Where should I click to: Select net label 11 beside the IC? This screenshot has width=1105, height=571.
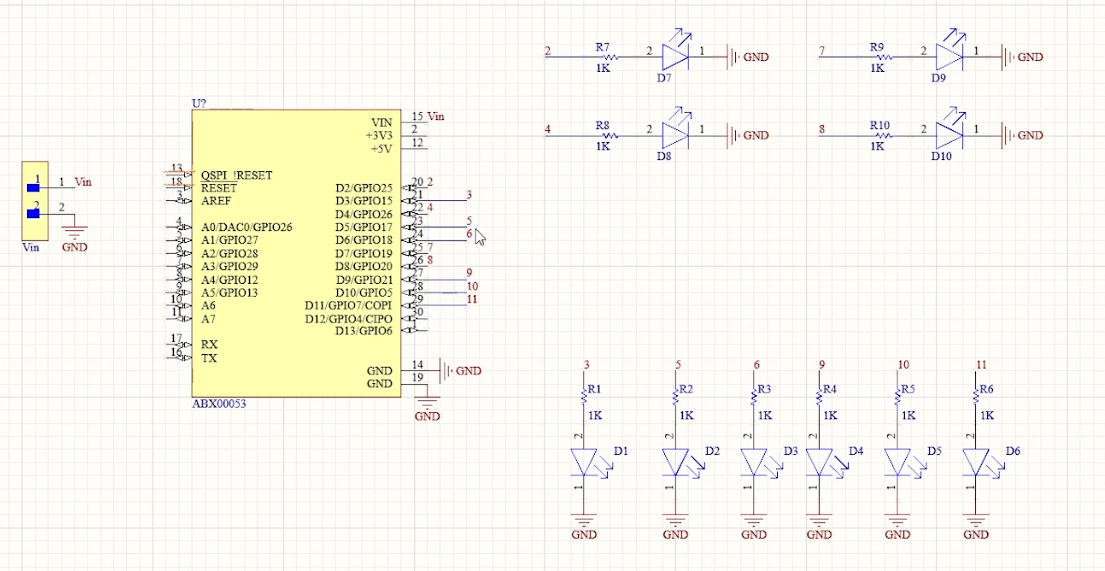tap(472, 299)
